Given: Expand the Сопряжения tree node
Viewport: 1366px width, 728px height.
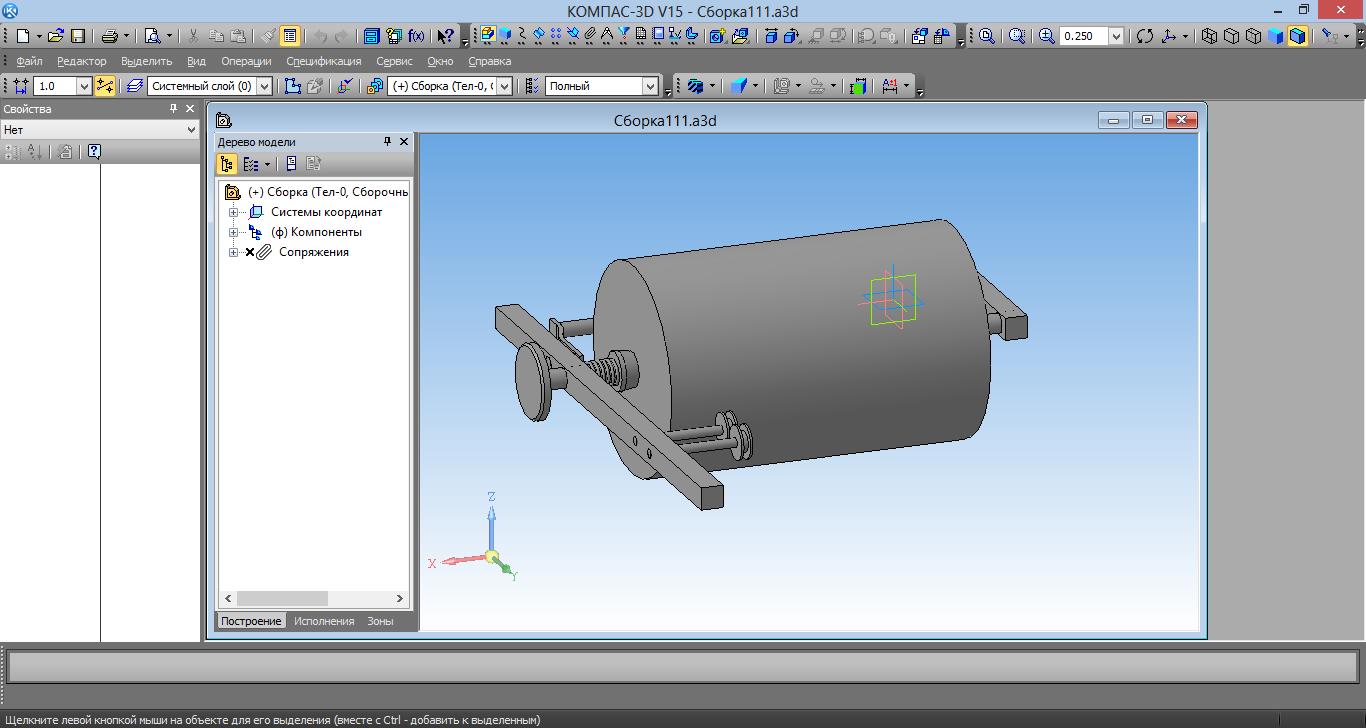Looking at the screenshot, I should point(233,252).
